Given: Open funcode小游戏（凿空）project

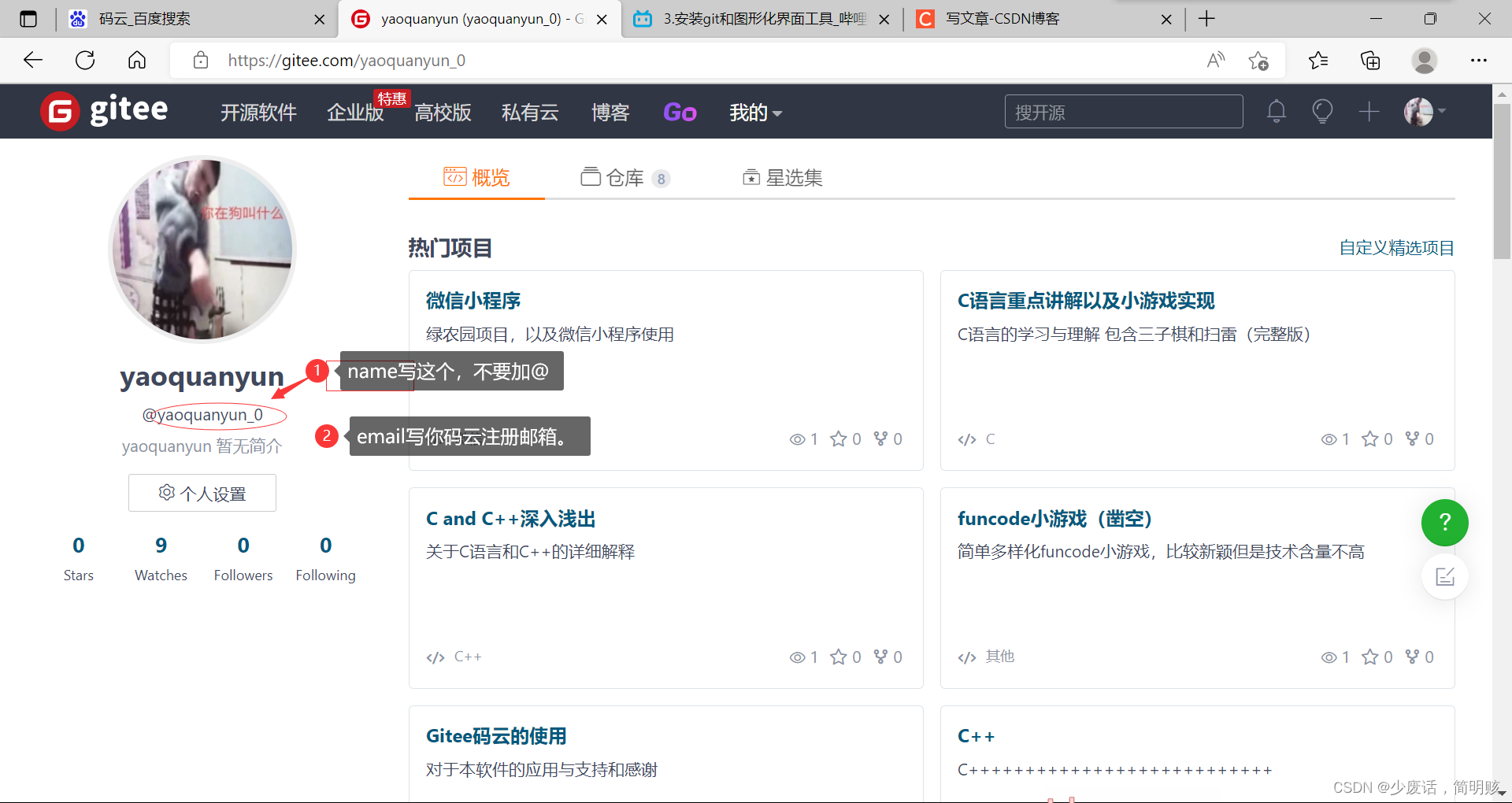Looking at the screenshot, I should click(x=1055, y=519).
